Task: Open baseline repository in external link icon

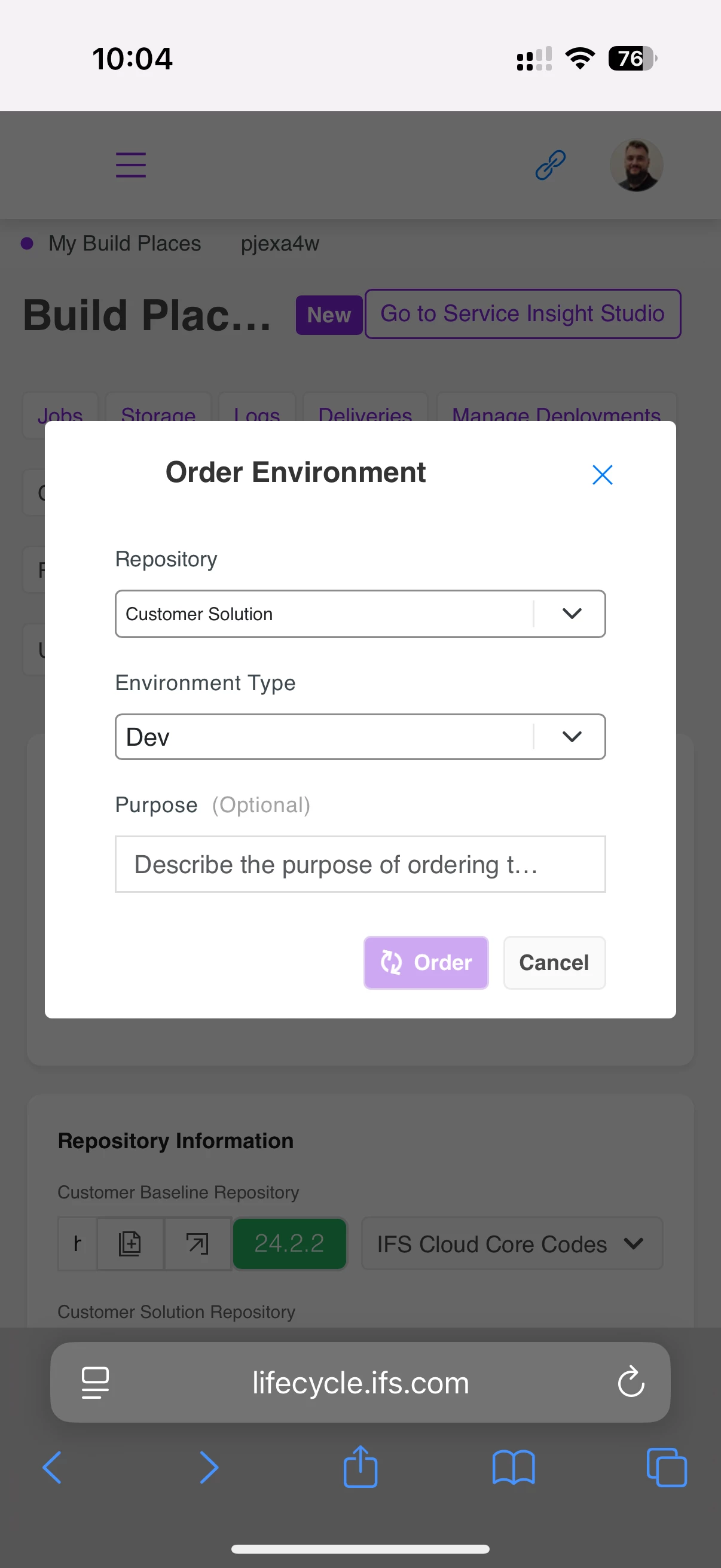Action: point(197,1243)
